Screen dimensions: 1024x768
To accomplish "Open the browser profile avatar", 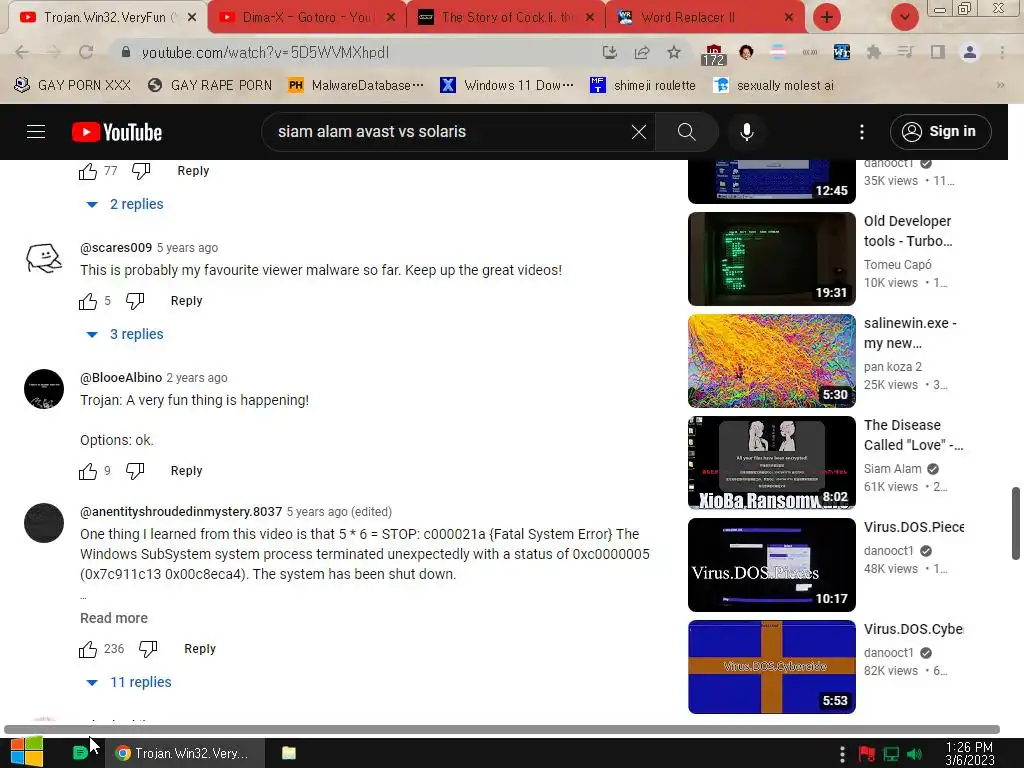I will 970,52.
